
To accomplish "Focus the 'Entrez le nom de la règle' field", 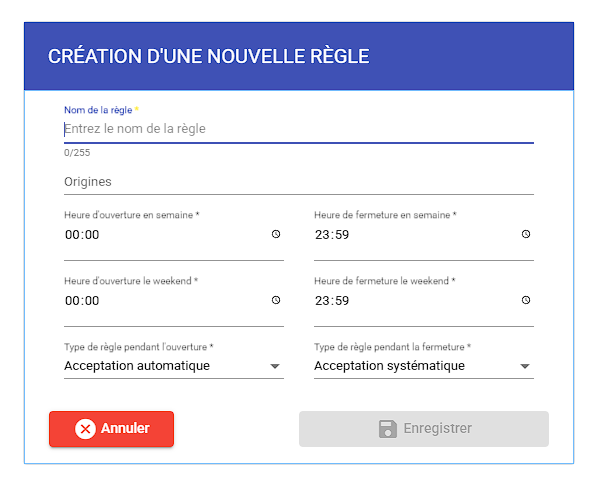I will (x=299, y=129).
